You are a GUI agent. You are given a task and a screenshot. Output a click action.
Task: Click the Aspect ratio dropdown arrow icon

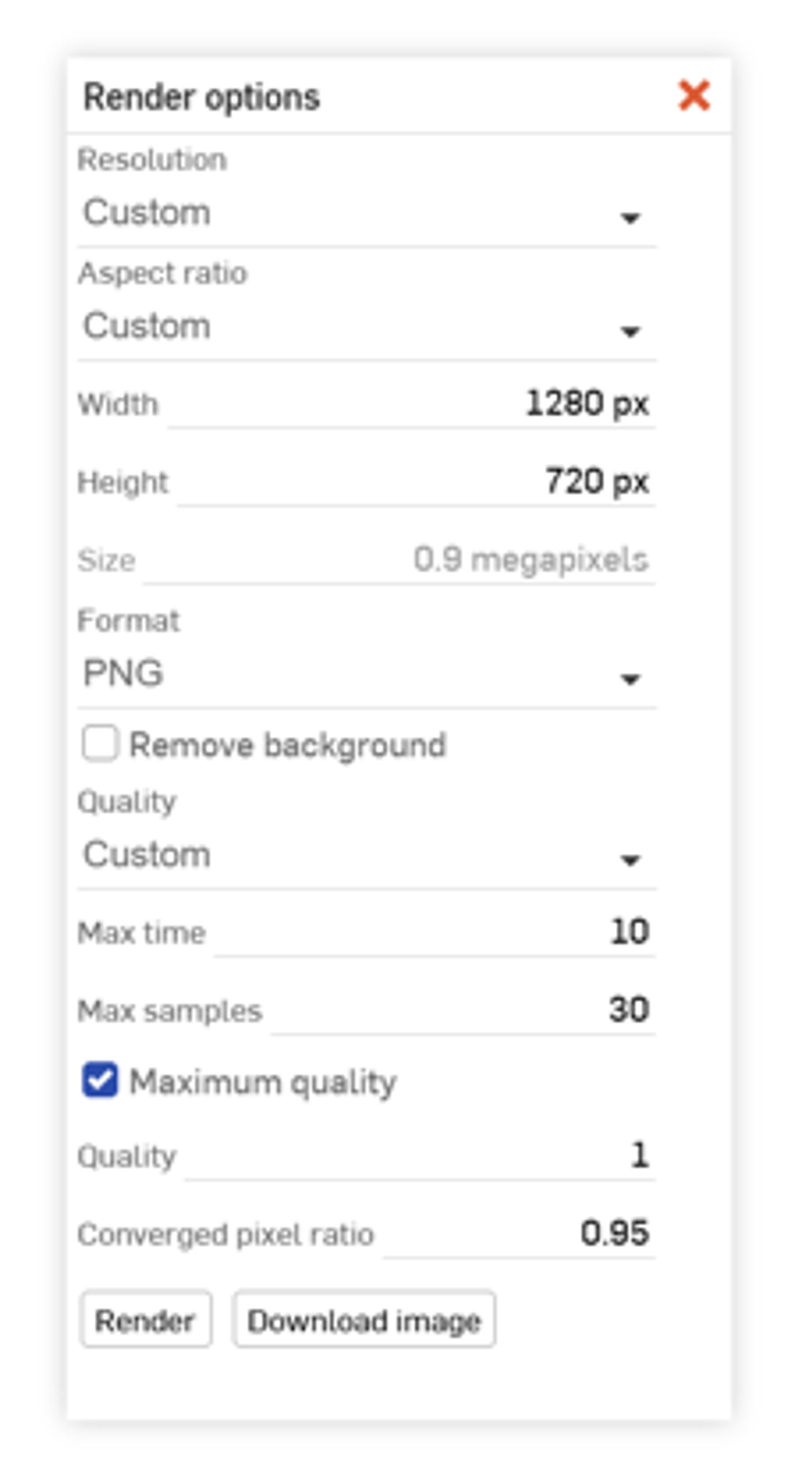click(x=630, y=332)
